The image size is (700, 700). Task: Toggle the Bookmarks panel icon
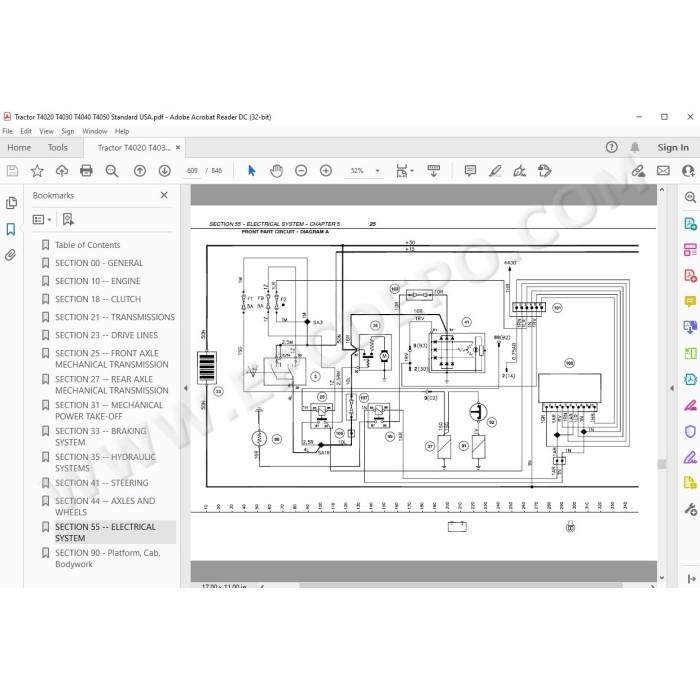(11, 229)
